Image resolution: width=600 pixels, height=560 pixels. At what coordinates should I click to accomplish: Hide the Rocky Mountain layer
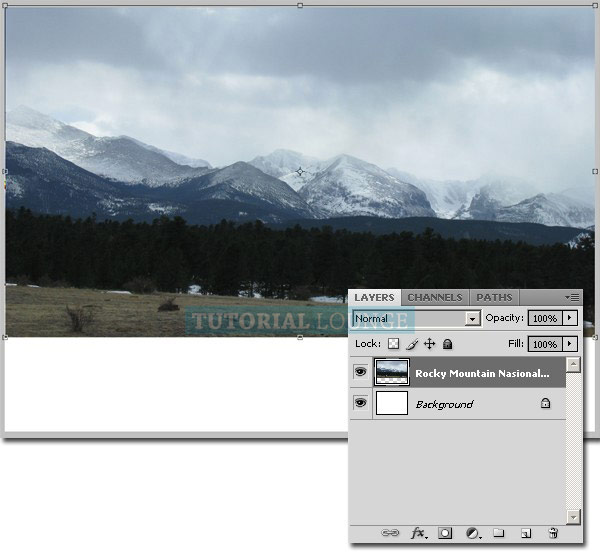tap(360, 373)
